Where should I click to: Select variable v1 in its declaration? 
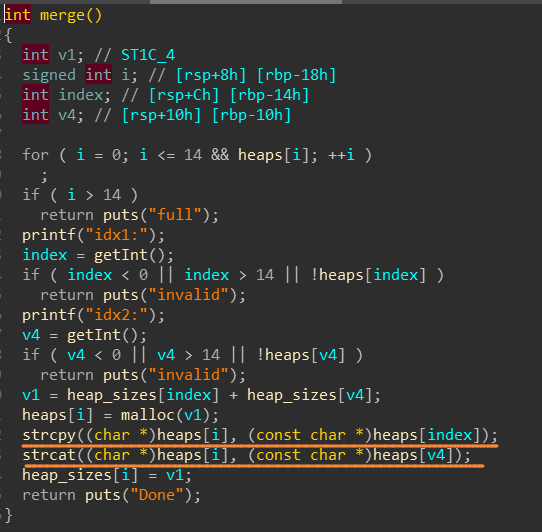pos(67,55)
